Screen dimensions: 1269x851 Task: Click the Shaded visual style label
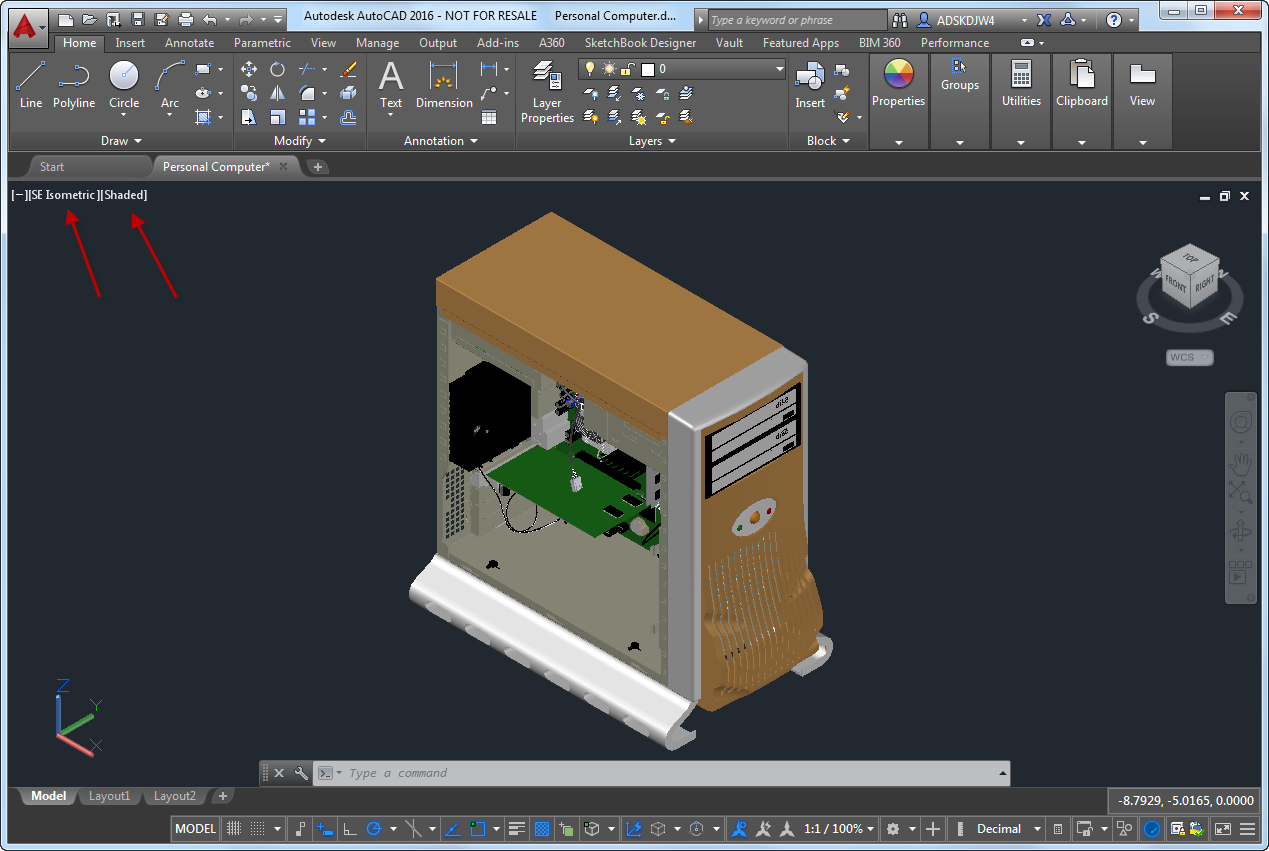[125, 195]
